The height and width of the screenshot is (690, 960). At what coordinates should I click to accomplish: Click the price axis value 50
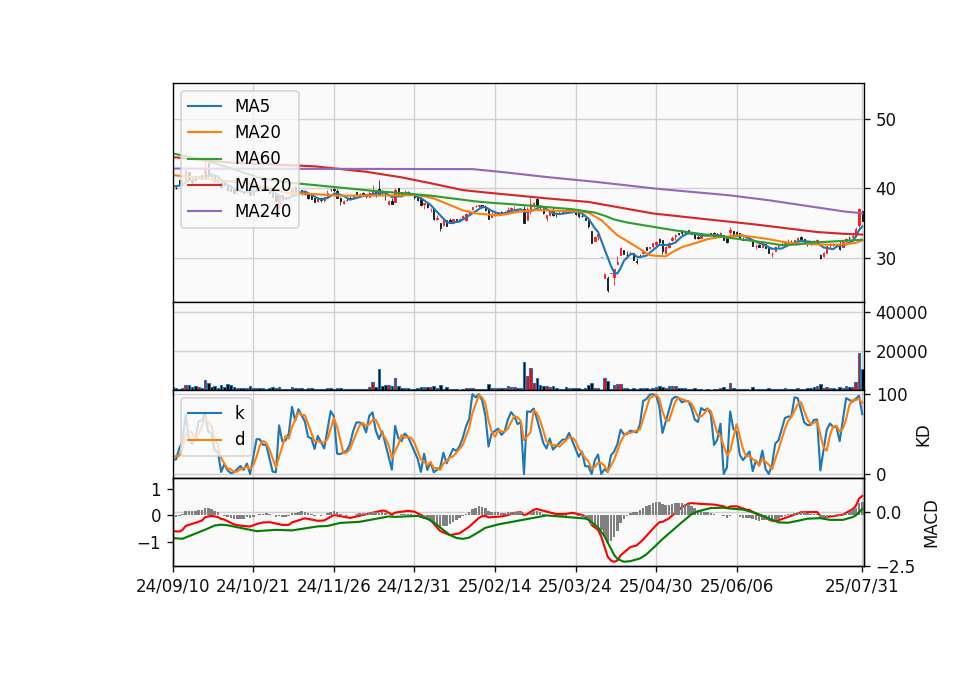(886, 120)
